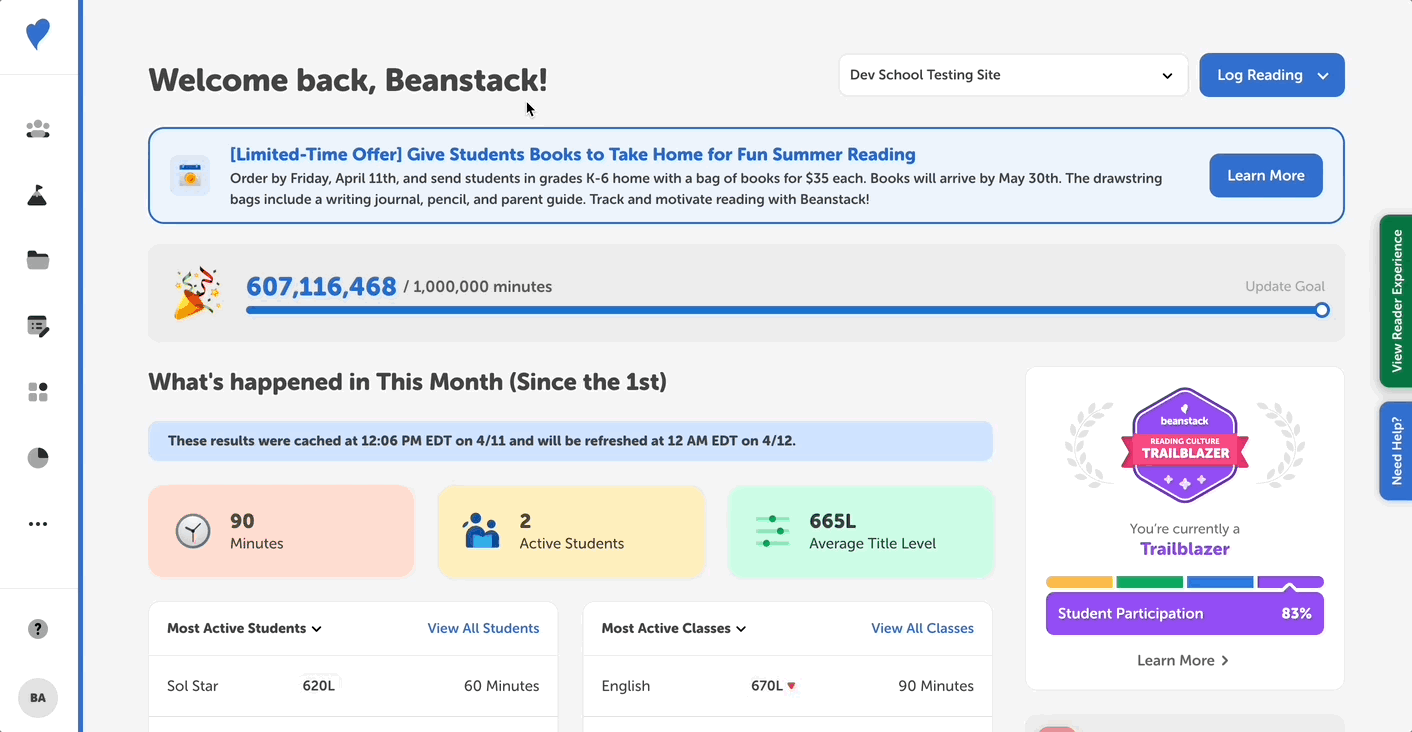Click the ellipsis icon for more sidebar options
The height and width of the screenshot is (732, 1412).
(37, 523)
